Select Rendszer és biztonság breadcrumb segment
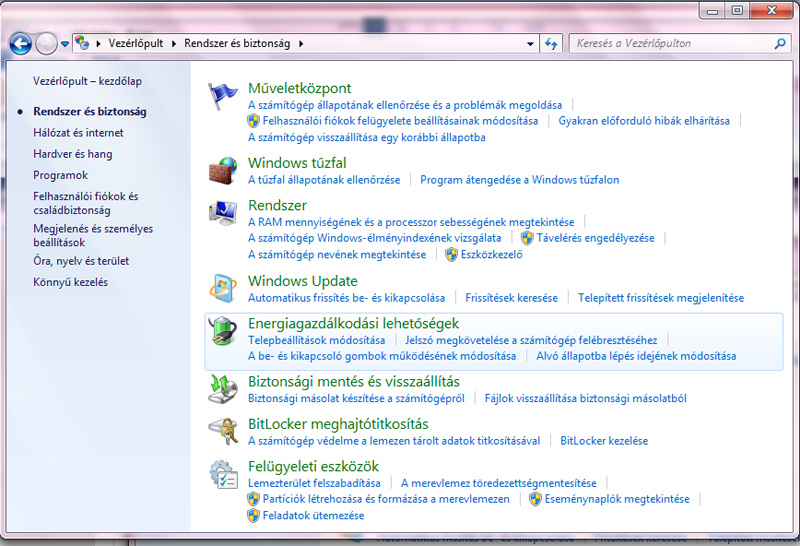Viewport: 800px width, 546px height. click(237, 43)
